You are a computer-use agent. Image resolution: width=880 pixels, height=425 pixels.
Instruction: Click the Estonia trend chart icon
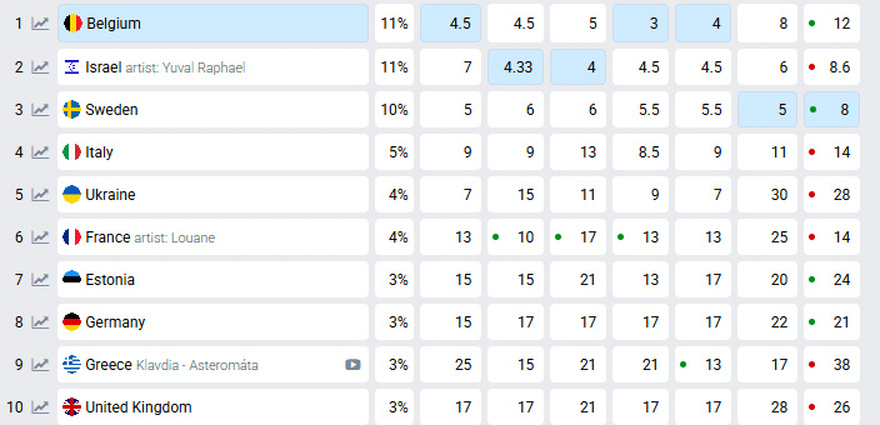40,280
